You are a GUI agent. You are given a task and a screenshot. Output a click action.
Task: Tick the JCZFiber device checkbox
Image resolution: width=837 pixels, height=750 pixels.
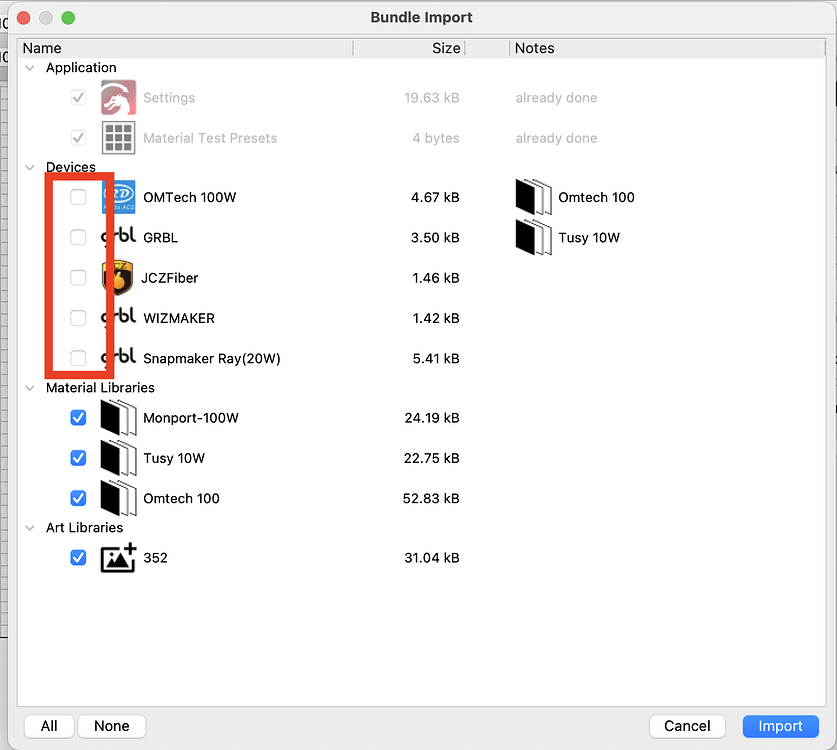tap(78, 278)
